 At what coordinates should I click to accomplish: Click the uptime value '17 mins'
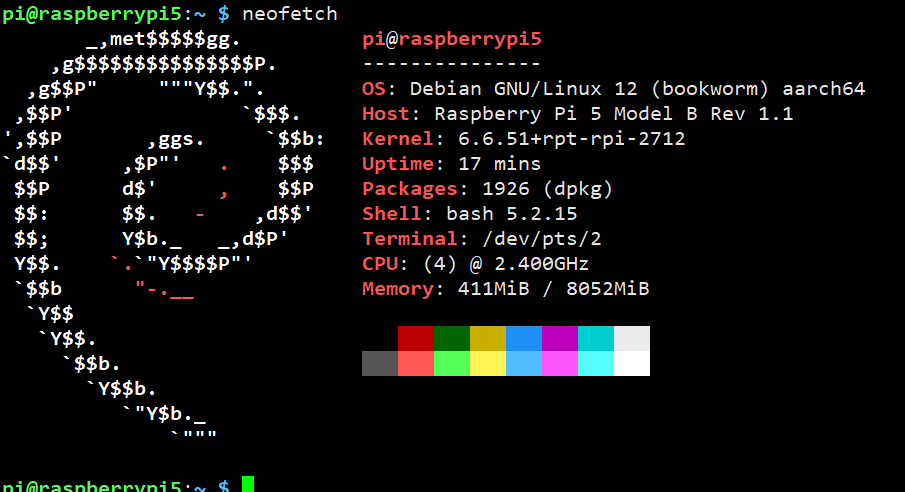pyautogui.click(x=499, y=163)
